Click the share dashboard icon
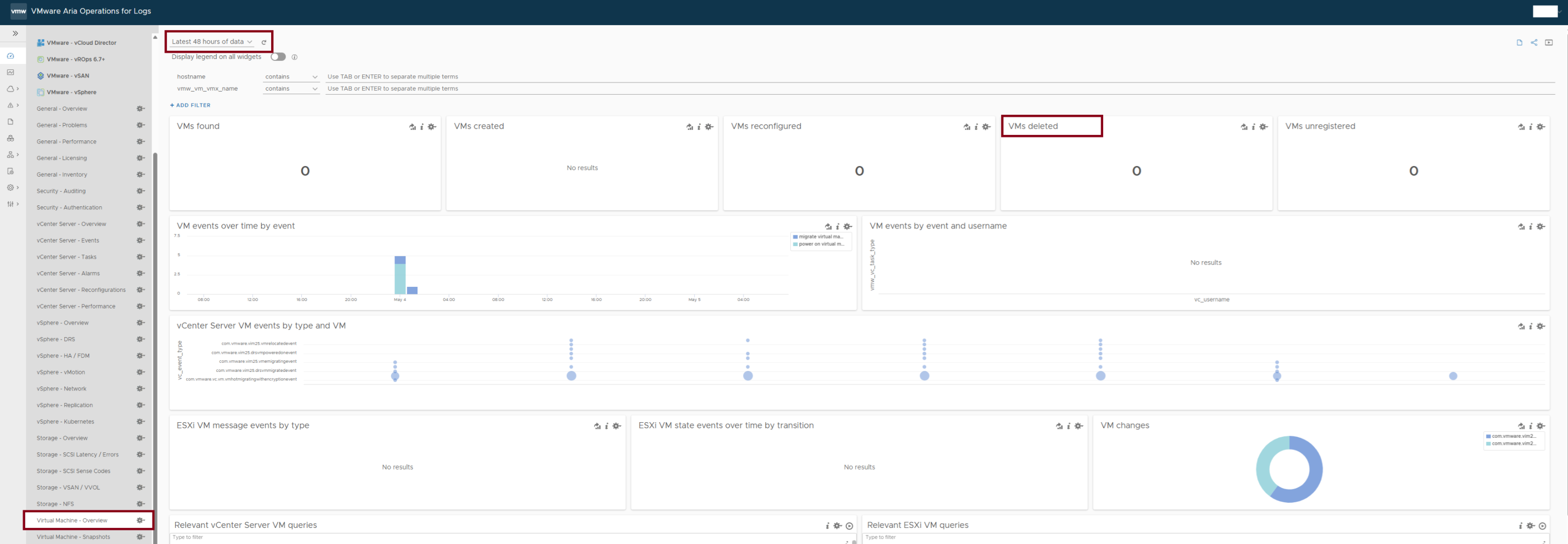This screenshot has height=544, width=1568. coord(1534,43)
